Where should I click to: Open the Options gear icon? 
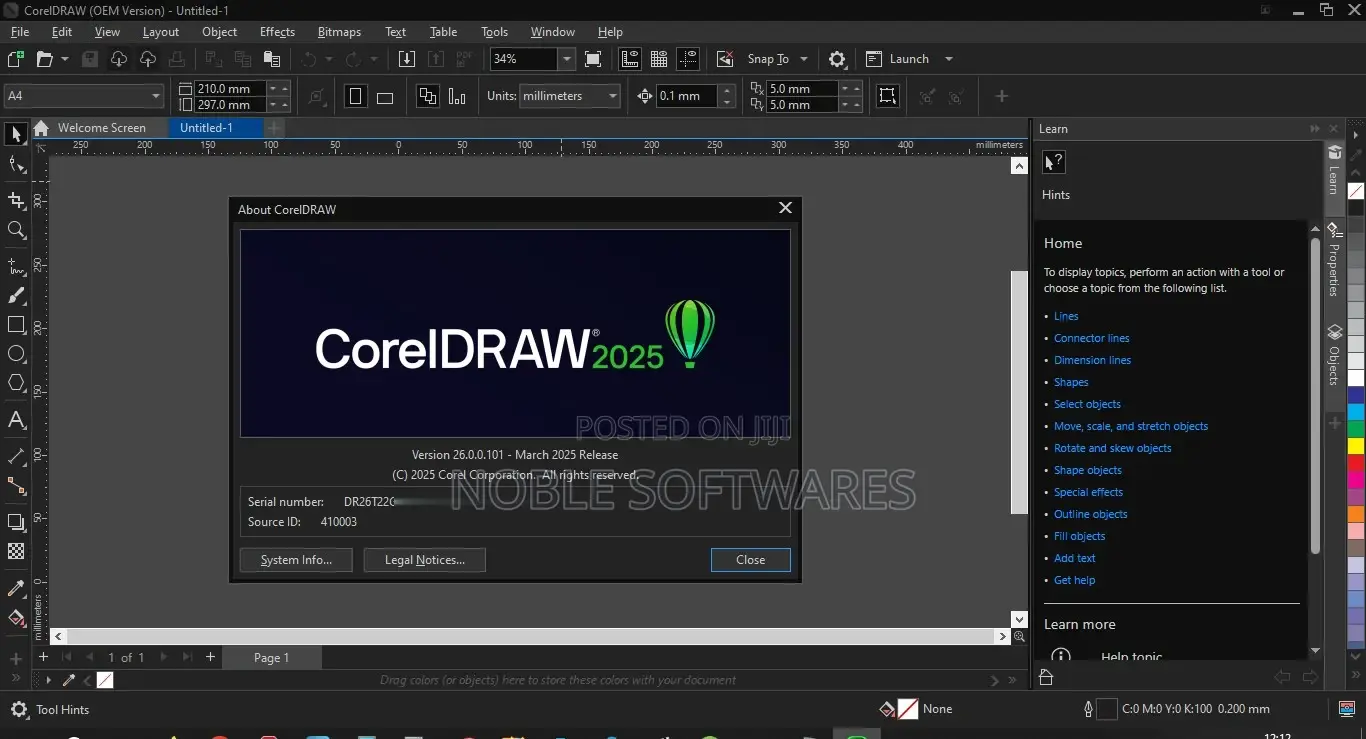click(x=838, y=59)
